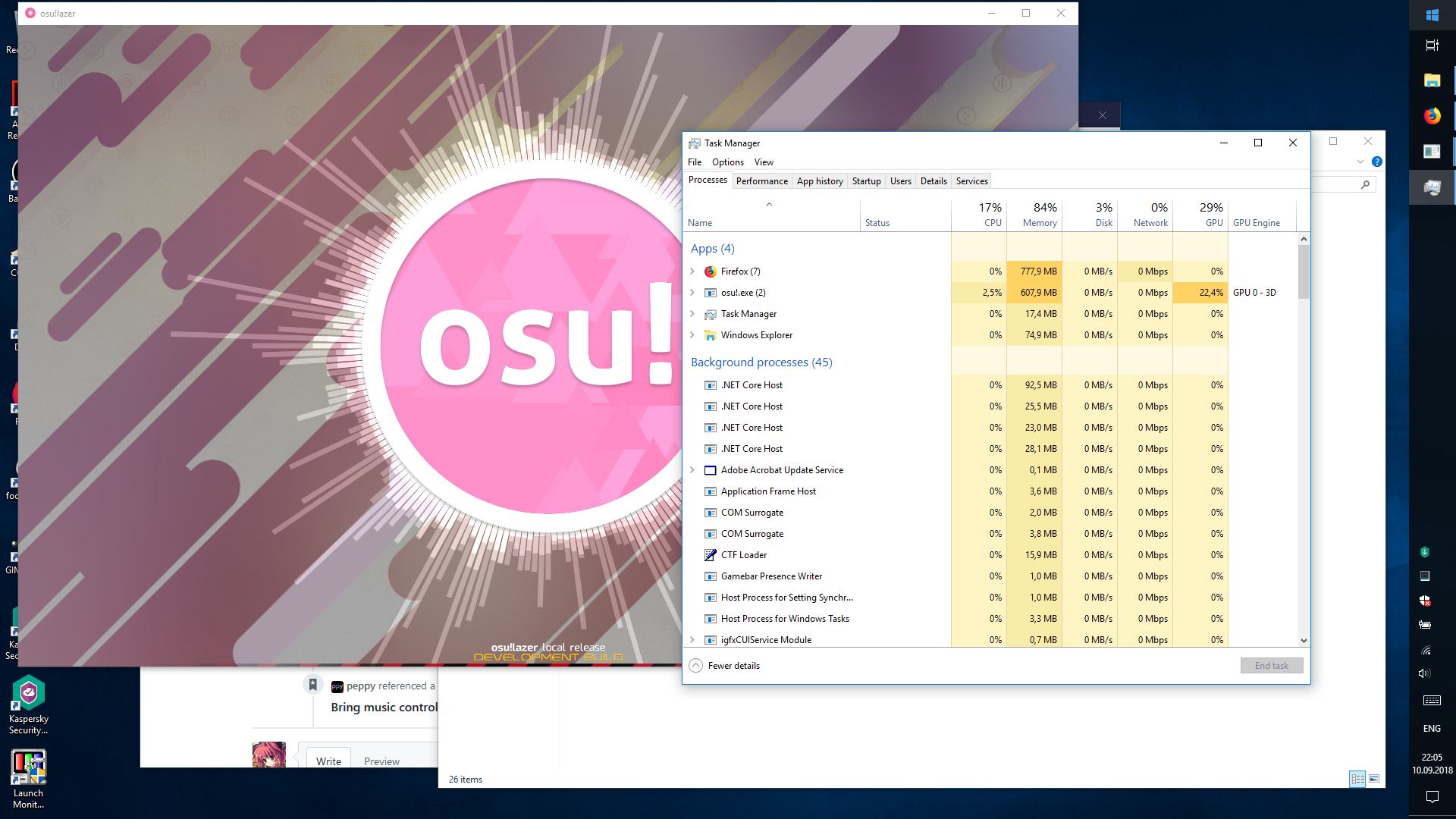Open the File menu in Task Manager
1456x819 pixels.
pyautogui.click(x=695, y=162)
